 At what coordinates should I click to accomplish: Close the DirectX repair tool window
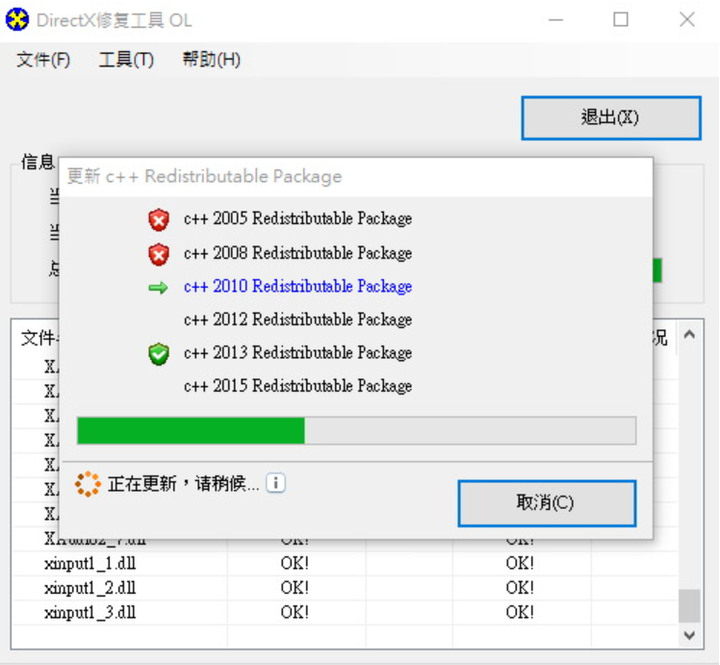(687, 20)
